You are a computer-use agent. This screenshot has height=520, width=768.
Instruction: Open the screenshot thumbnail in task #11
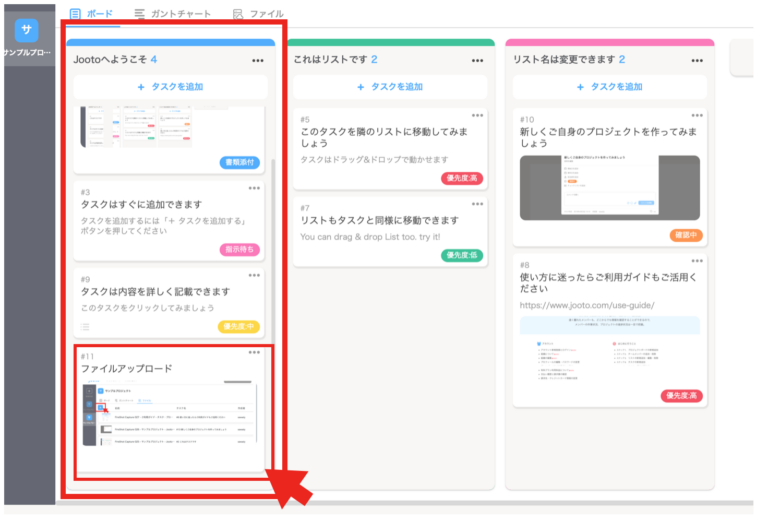coord(169,413)
